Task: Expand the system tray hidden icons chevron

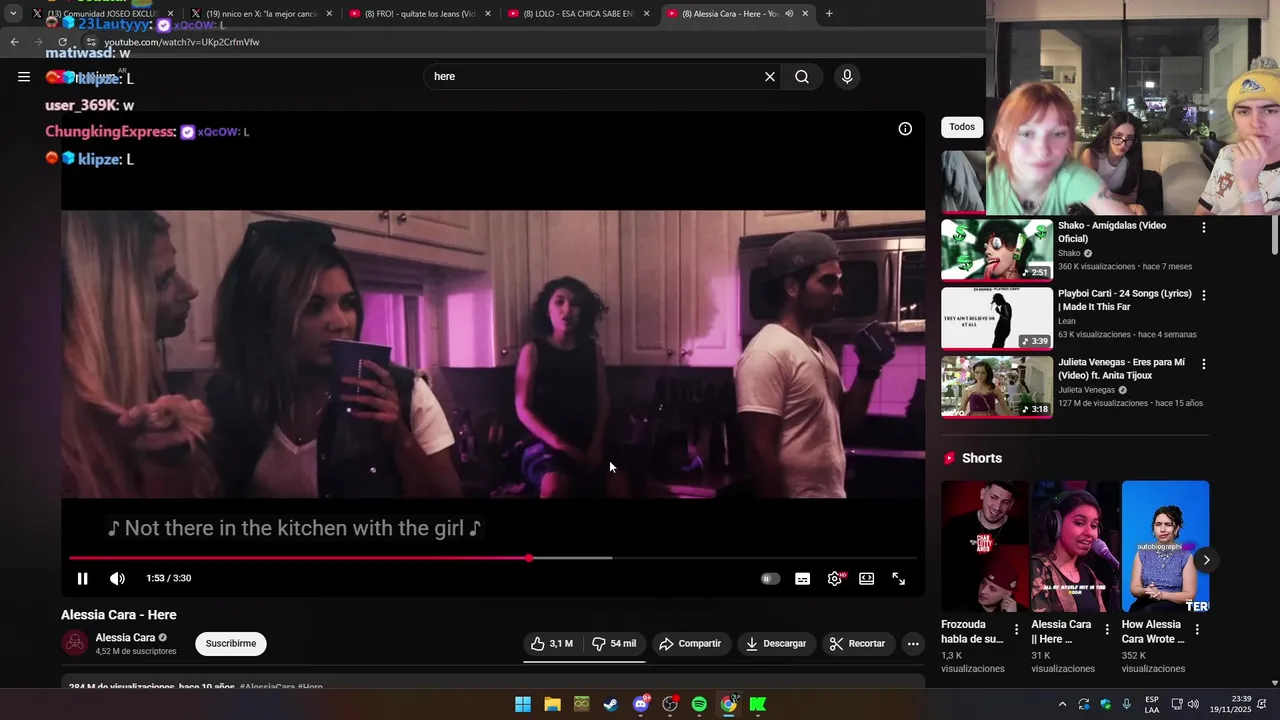Action: pyautogui.click(x=1062, y=704)
